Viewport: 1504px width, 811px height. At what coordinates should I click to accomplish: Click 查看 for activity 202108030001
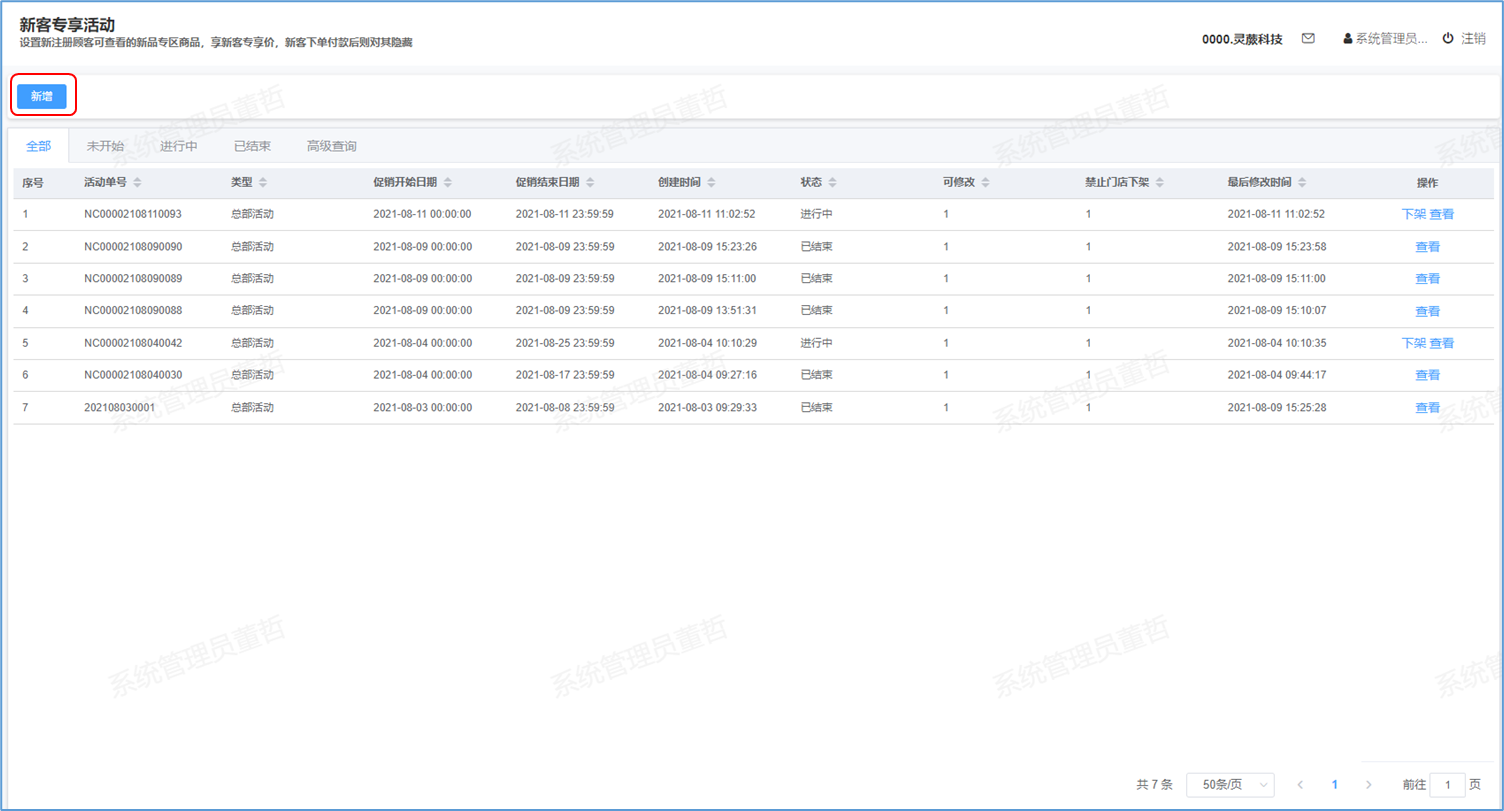coord(1427,408)
